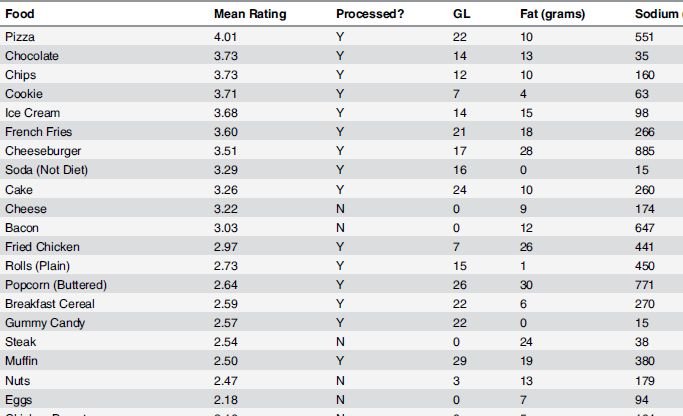Select the Popcorn (Buttered) row label
Viewport: 683px width, 416px height.
pos(56,285)
